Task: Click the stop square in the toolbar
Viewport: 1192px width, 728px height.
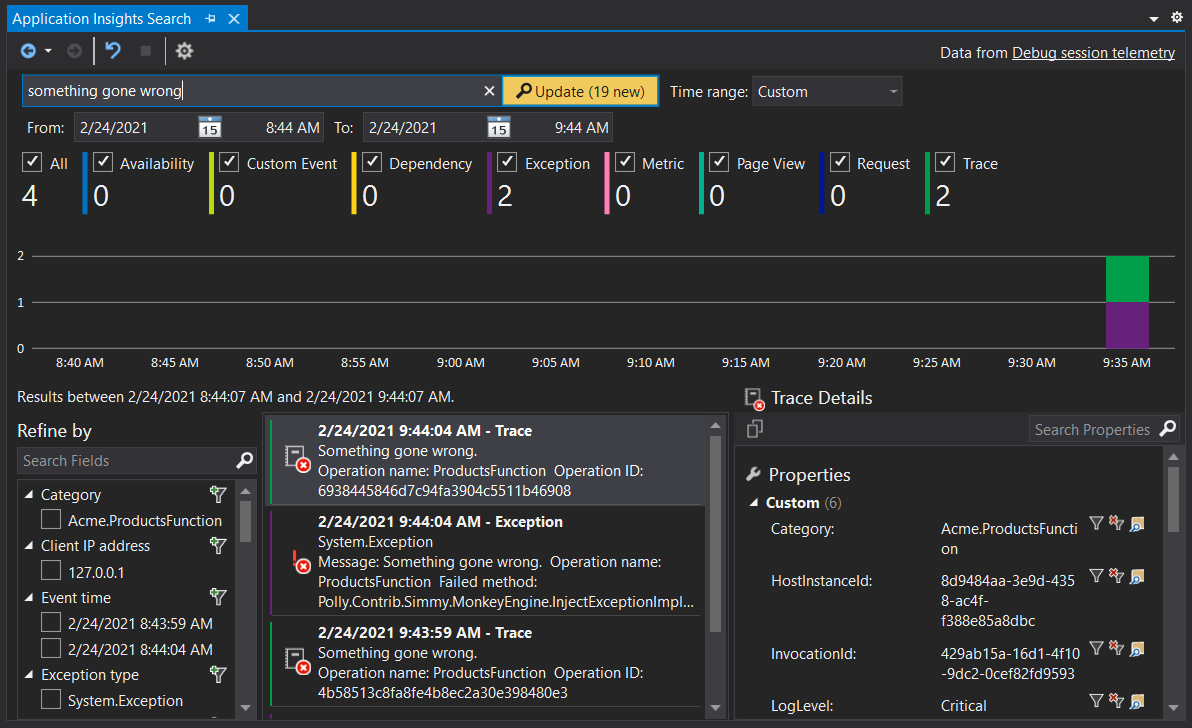Action: [146, 51]
